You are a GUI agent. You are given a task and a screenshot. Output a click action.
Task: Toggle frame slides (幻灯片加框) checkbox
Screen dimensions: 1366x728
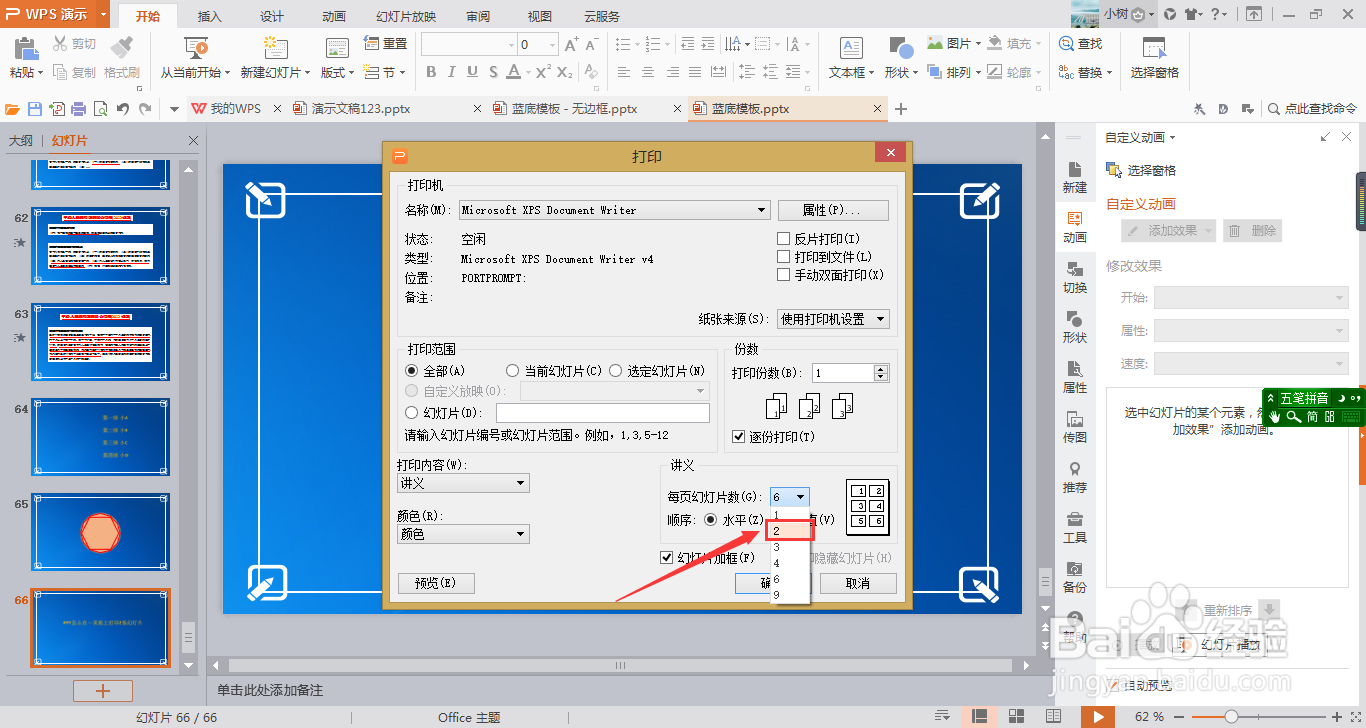pos(667,558)
